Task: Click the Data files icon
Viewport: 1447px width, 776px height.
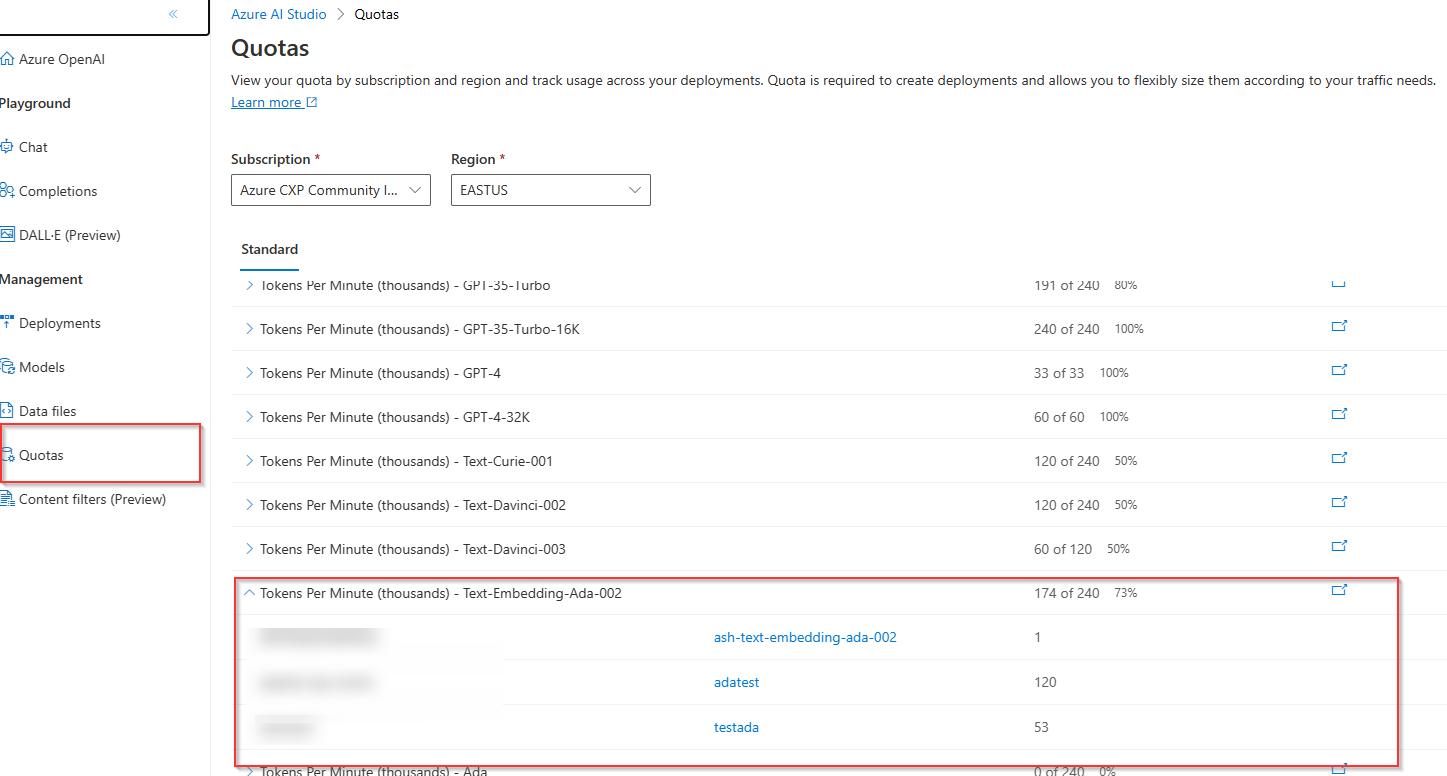Action: pos(7,411)
